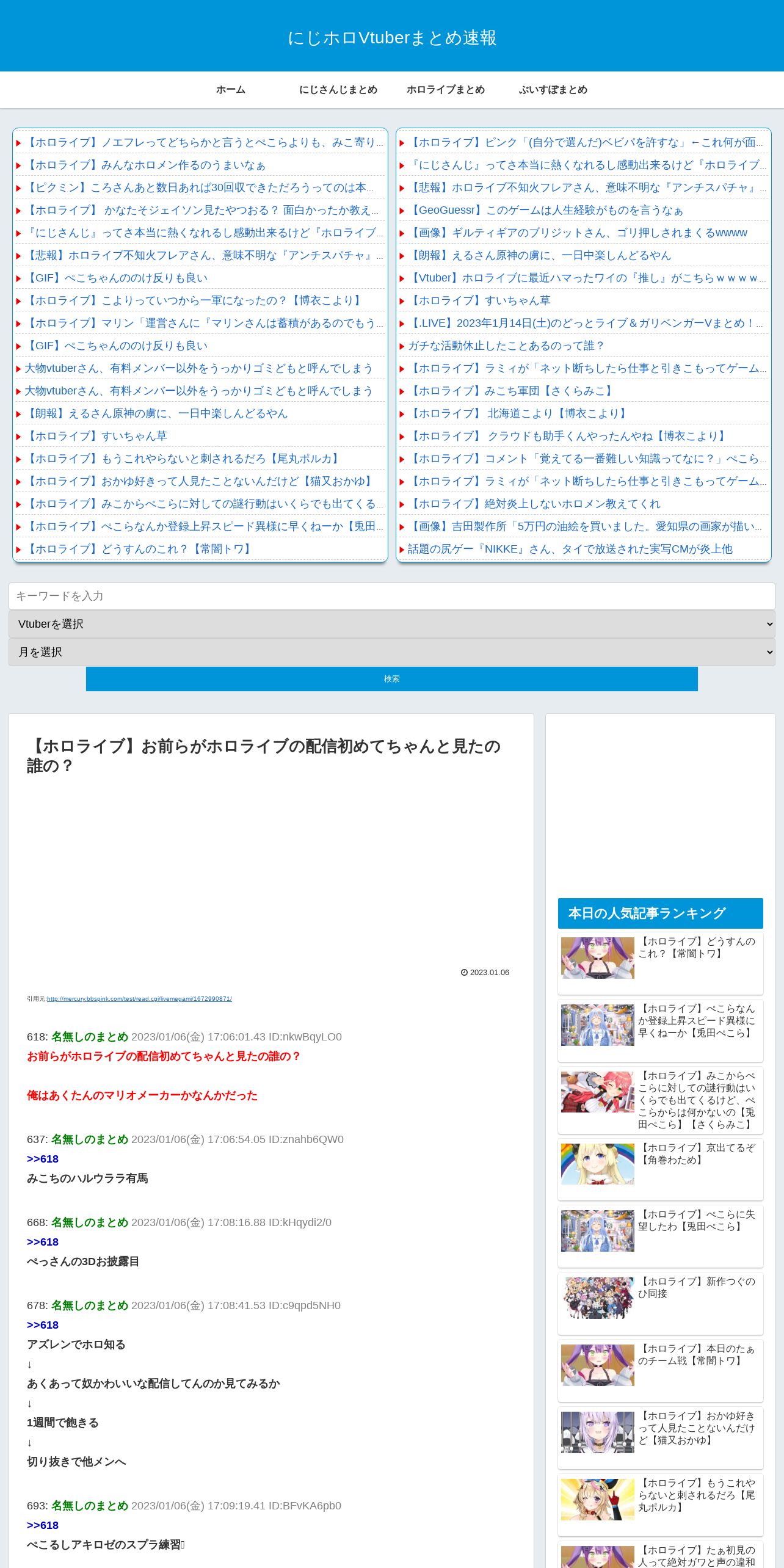Viewport: 784px width, 1568px height.
Task: Click the >>618 anchor in post 693
Action: [43, 1525]
